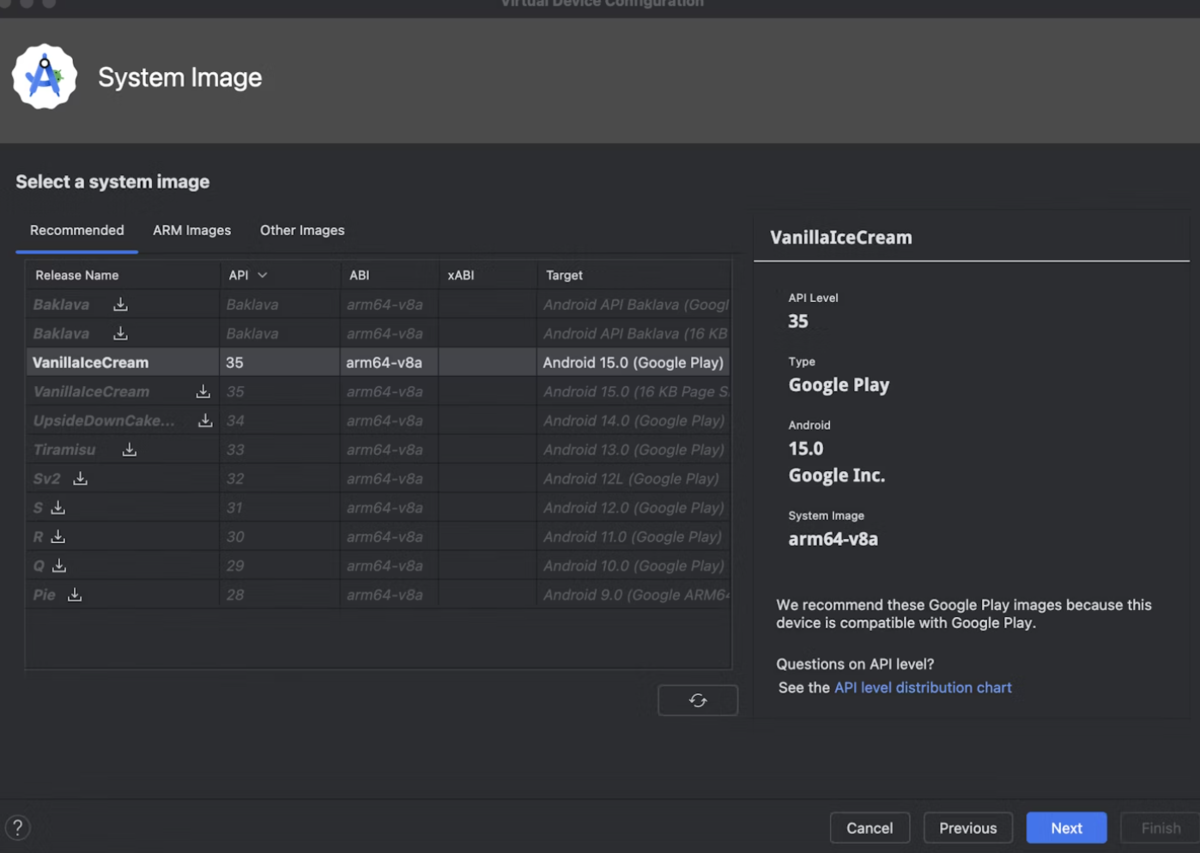Switch to the Recommended tab
The height and width of the screenshot is (853, 1200).
77,230
